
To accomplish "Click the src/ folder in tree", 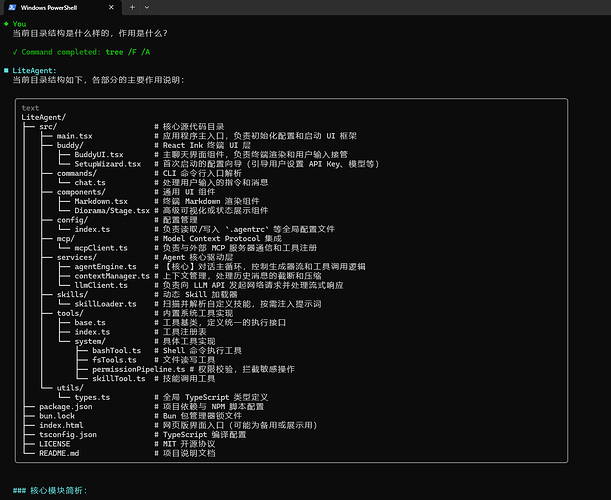I will [x=48, y=126].
